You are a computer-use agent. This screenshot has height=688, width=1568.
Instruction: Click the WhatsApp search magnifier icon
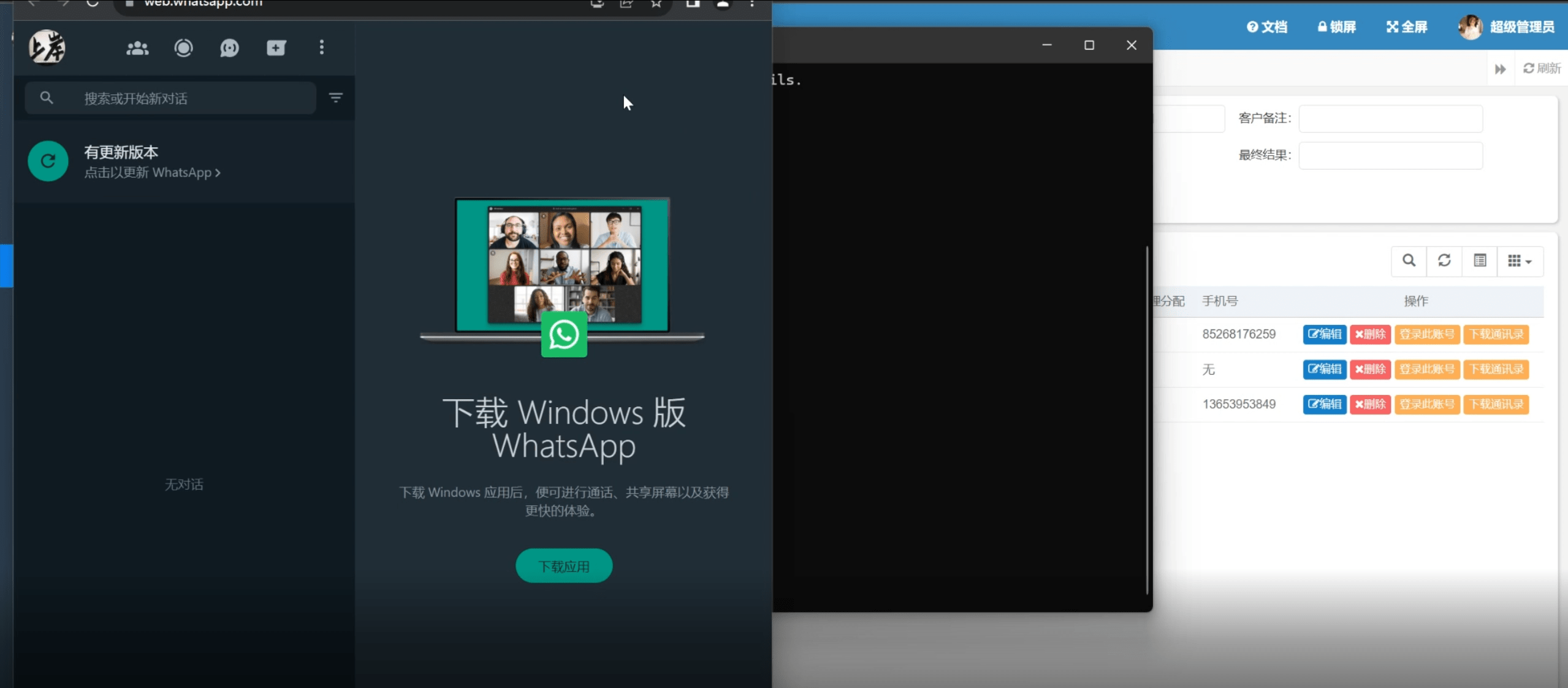(x=47, y=97)
